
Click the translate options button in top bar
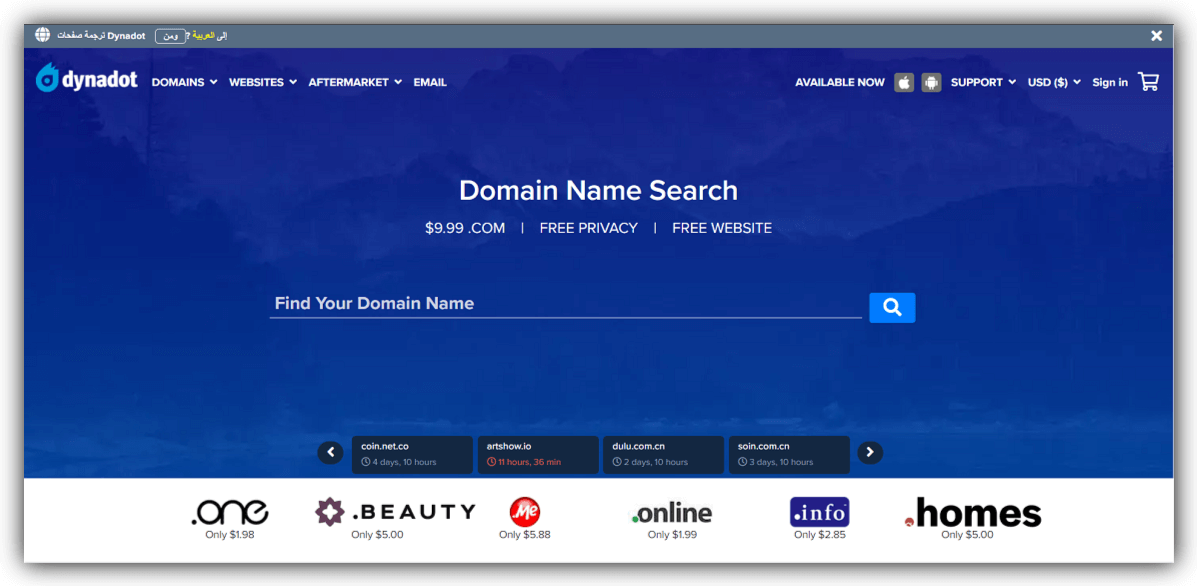(x=170, y=36)
